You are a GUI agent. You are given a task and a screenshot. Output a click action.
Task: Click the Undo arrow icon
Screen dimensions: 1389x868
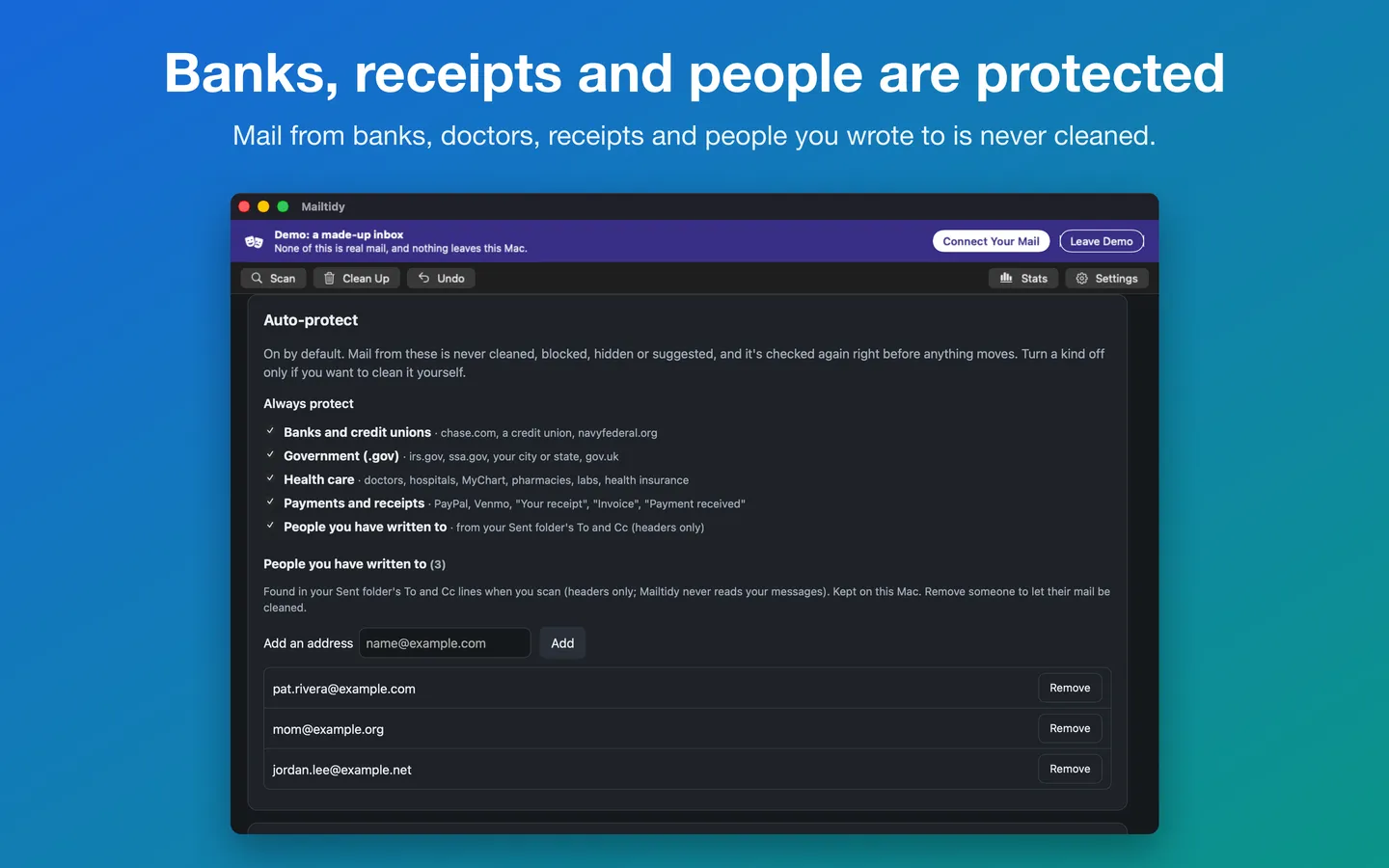pyautogui.click(x=423, y=278)
